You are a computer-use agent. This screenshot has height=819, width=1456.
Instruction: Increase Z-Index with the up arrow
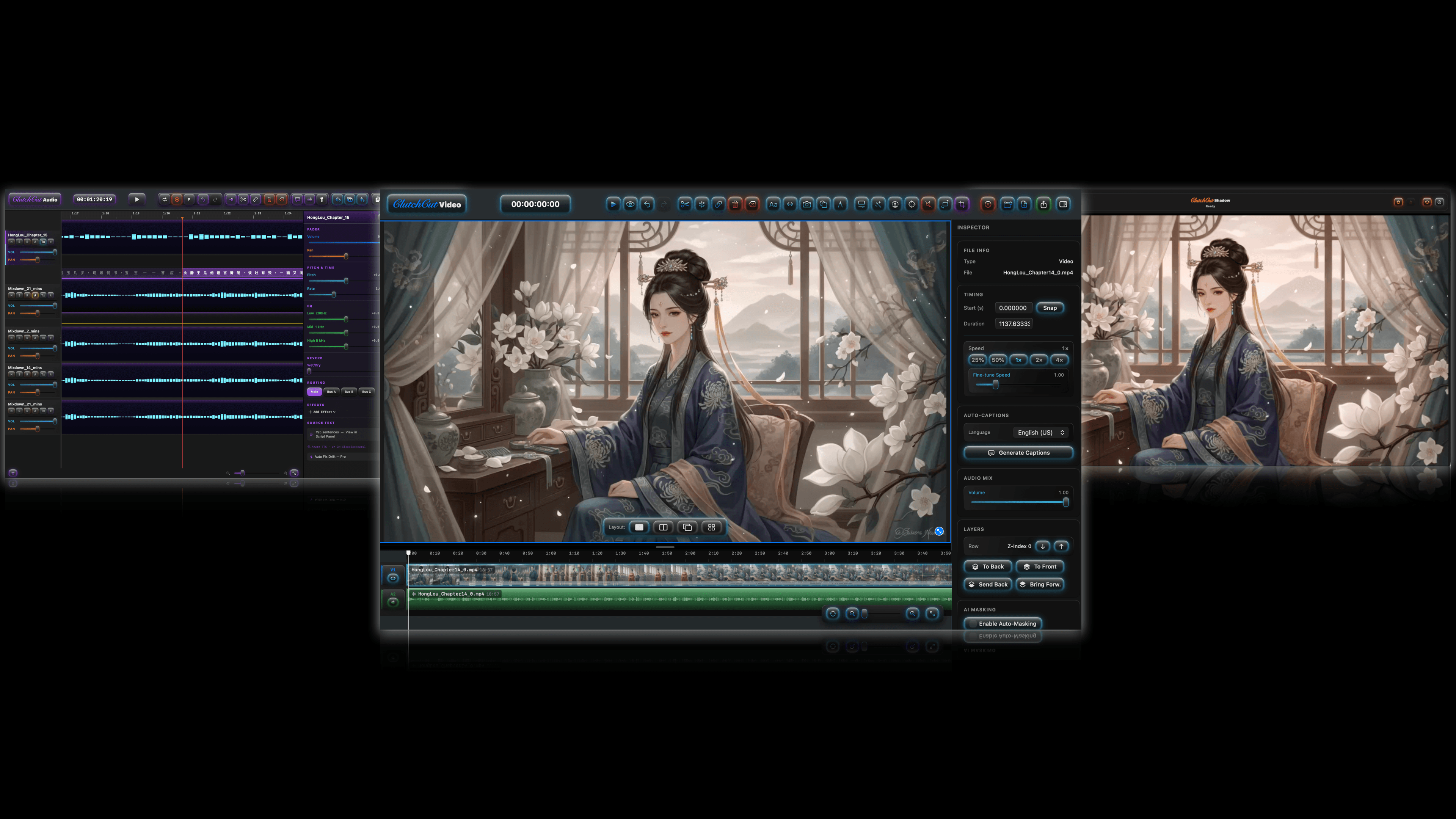[1061, 546]
